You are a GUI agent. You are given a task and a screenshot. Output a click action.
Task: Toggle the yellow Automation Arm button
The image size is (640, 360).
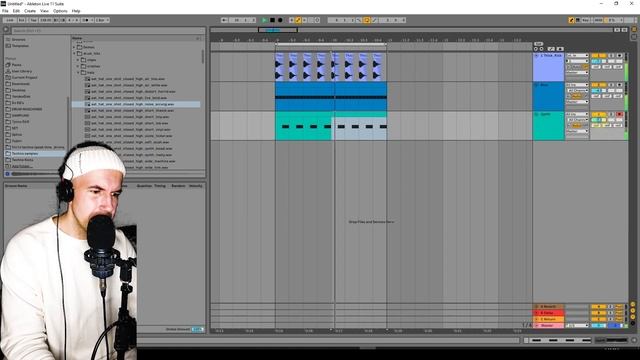[298, 20]
